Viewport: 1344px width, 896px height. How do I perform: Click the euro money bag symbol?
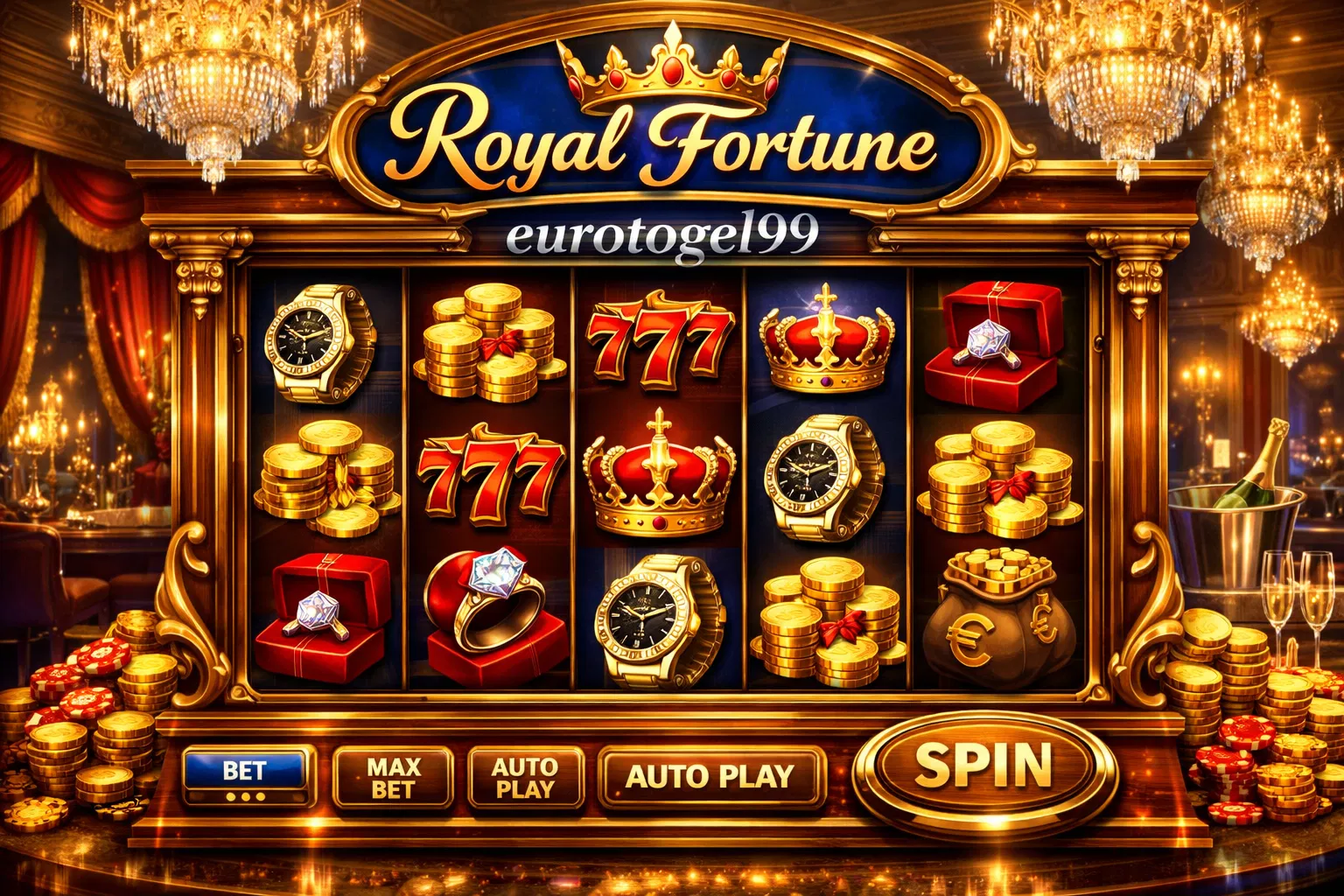tap(998, 617)
